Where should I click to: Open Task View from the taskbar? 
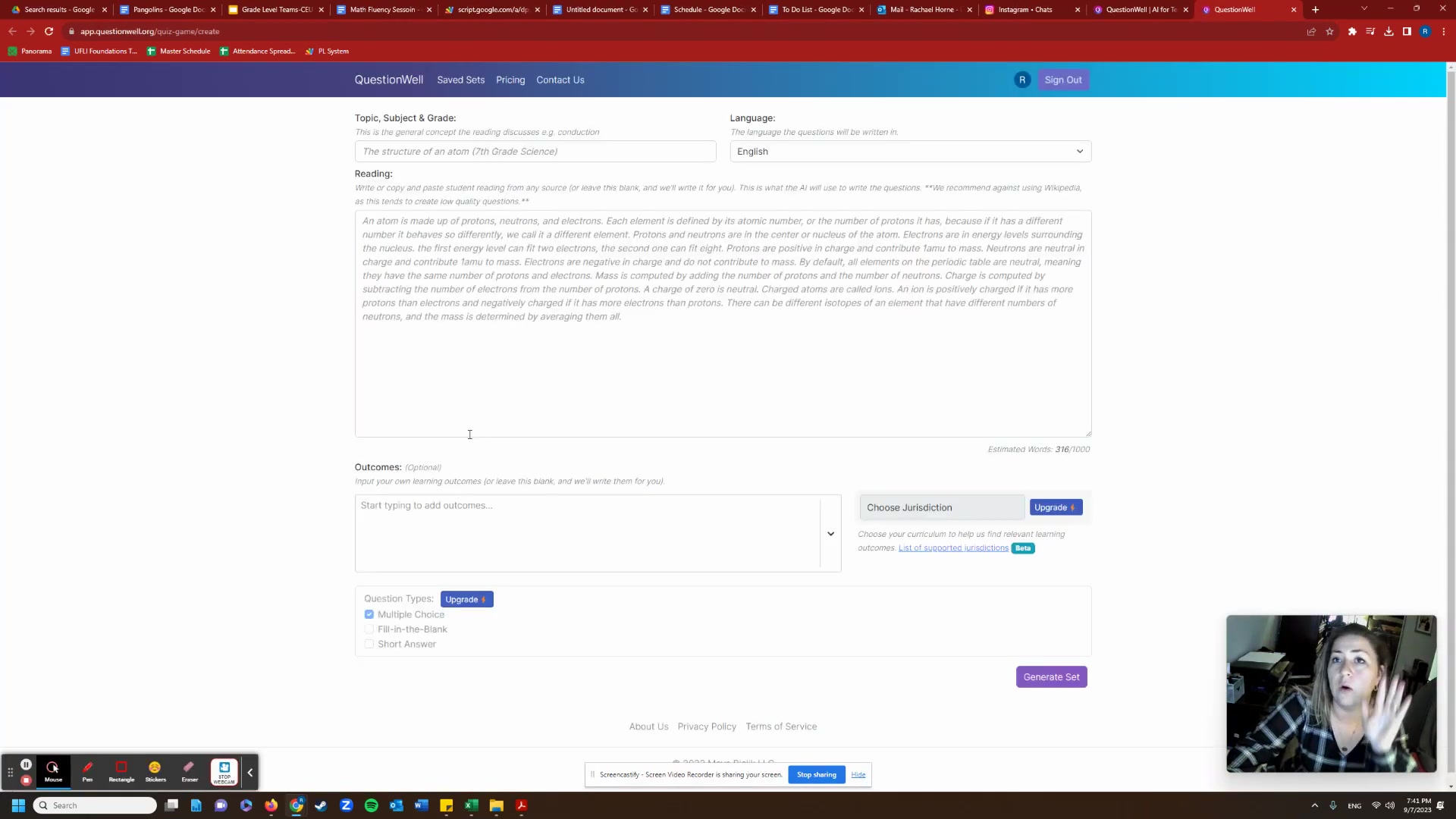coord(171,805)
